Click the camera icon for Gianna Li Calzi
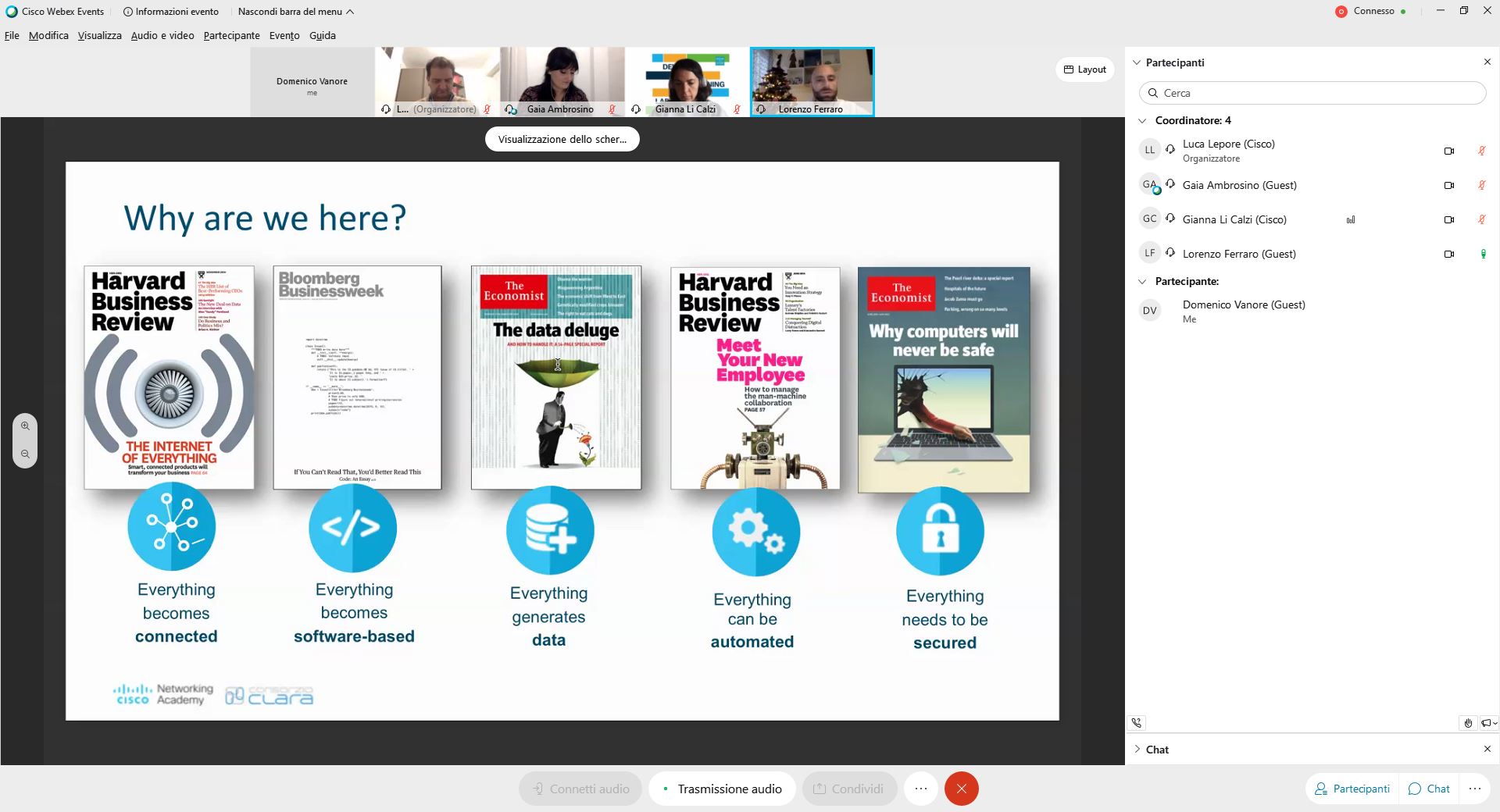 [1449, 219]
